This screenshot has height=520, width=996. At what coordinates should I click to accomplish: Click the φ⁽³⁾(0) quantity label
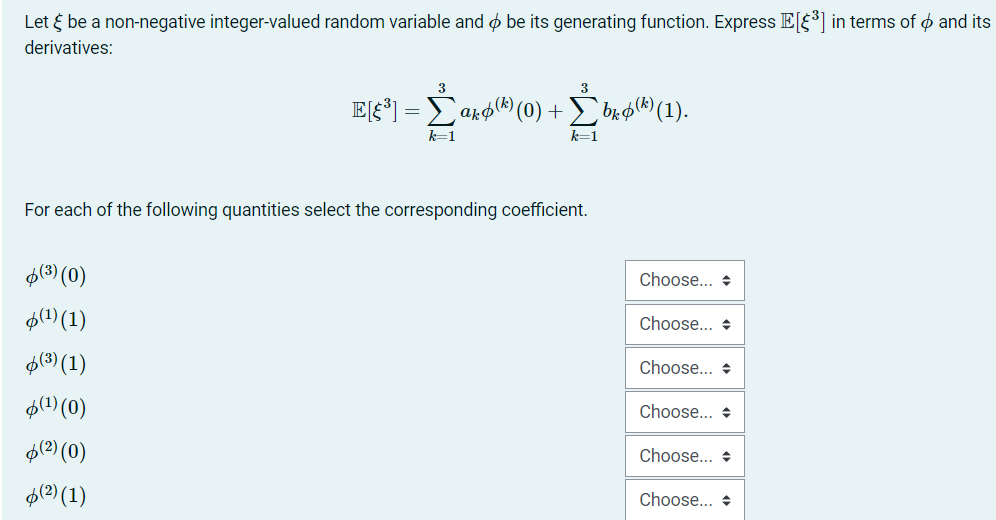click(55, 276)
